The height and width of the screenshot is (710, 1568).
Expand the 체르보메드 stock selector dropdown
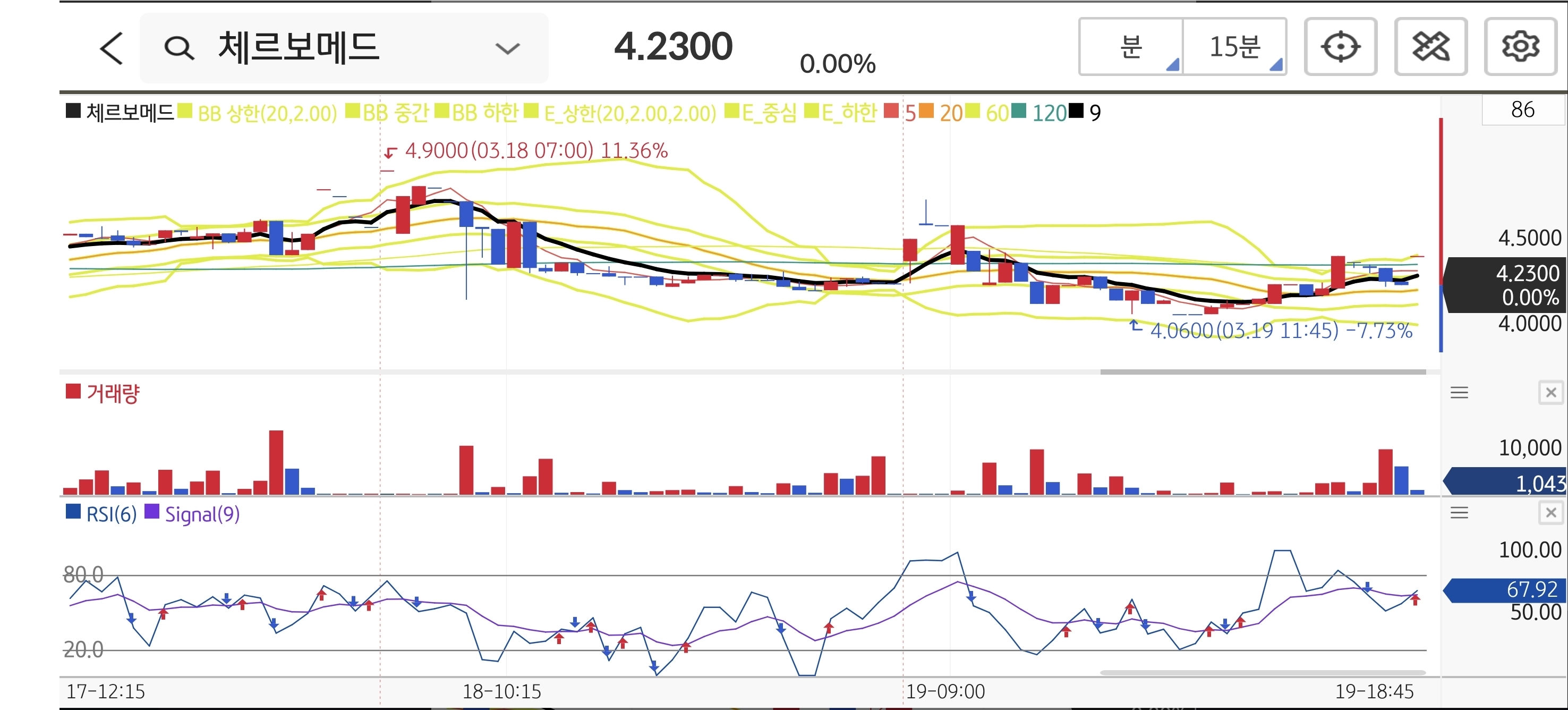click(x=507, y=48)
